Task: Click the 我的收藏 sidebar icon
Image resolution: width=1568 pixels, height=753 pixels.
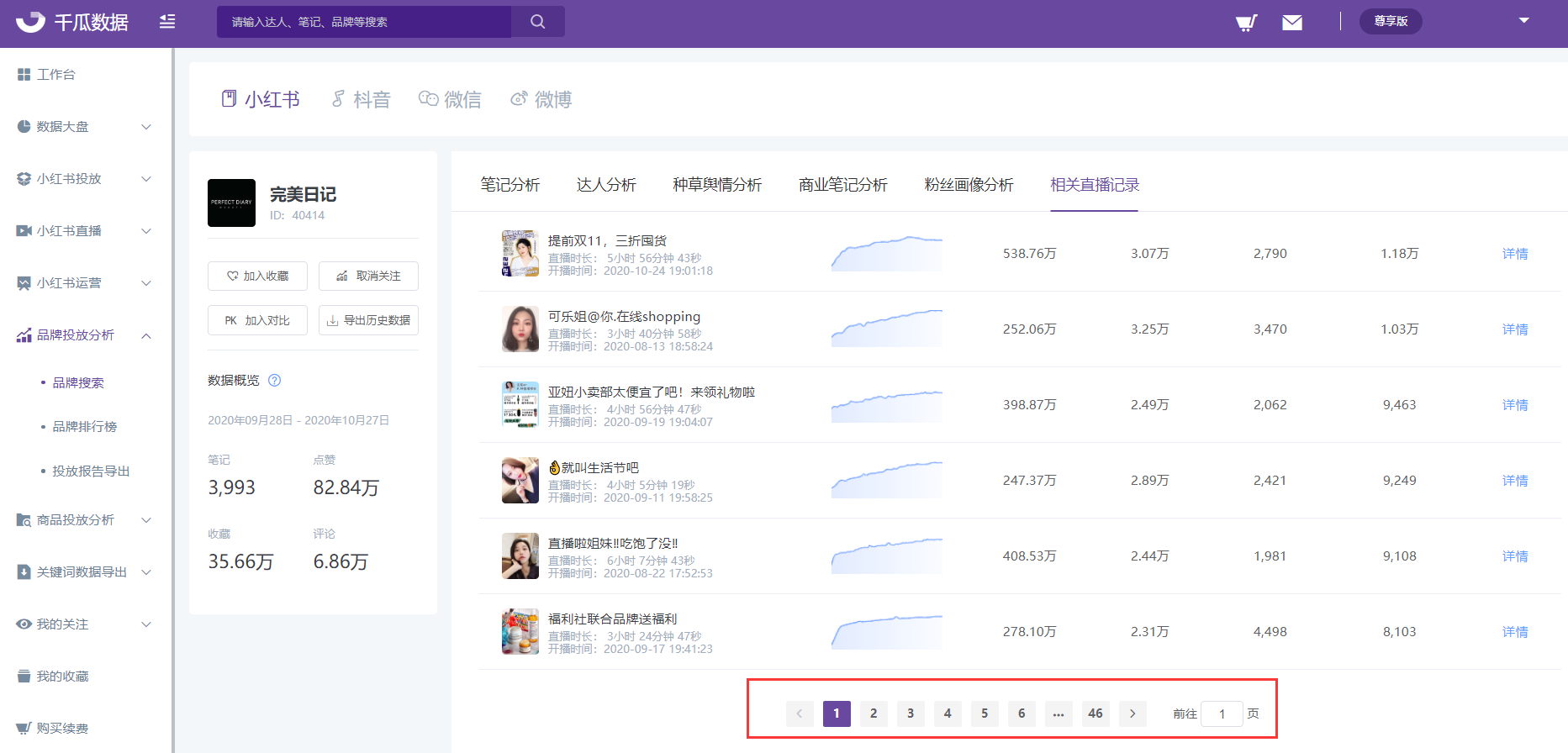Action: [24, 677]
